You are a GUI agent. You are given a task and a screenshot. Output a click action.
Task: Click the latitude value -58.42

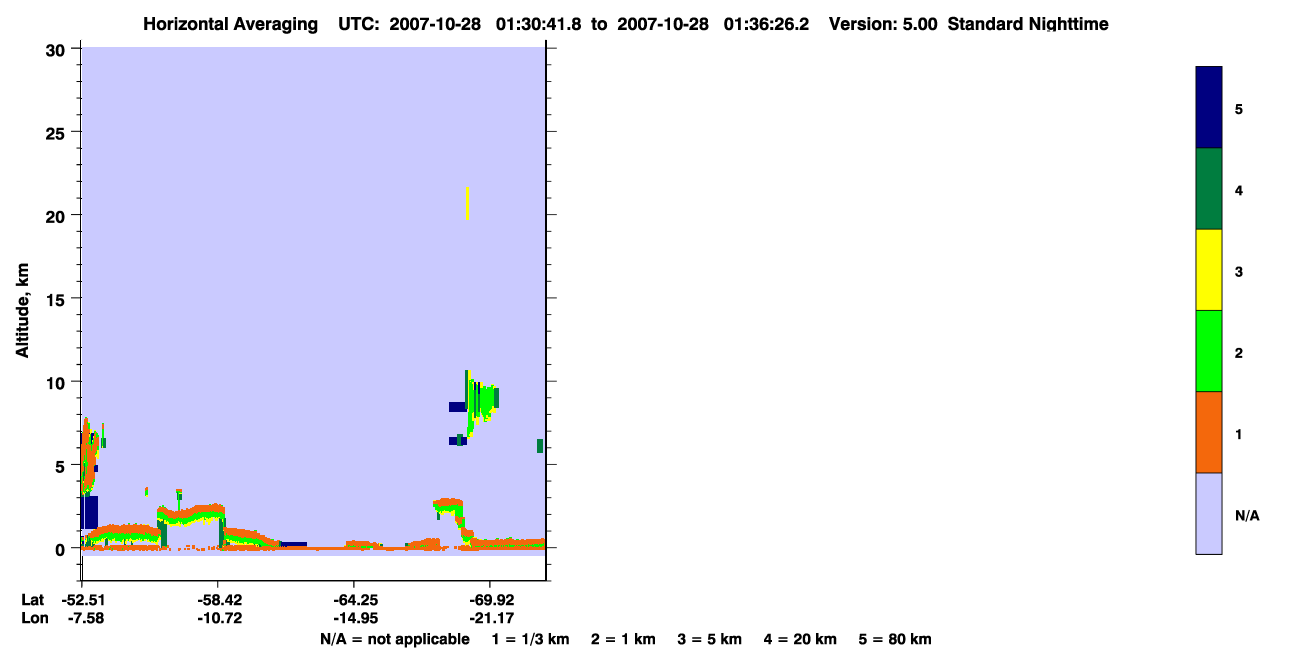coord(218,600)
